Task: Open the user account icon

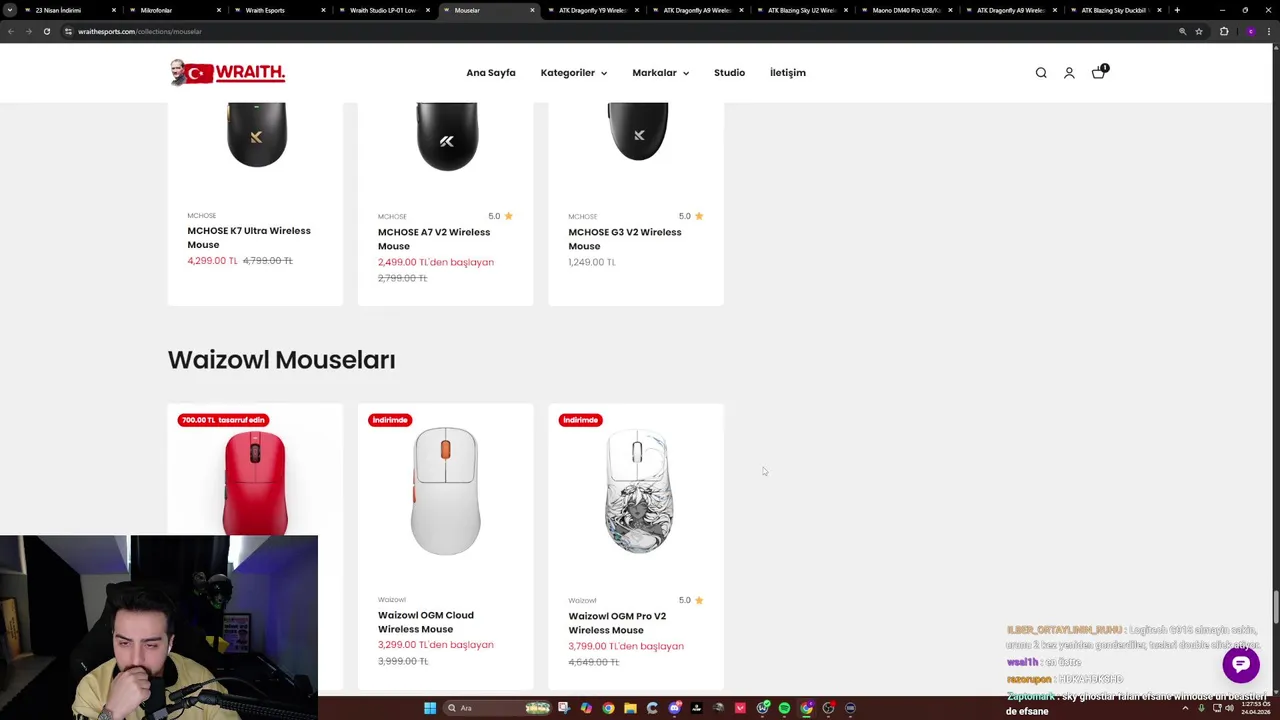Action: [x=1069, y=73]
